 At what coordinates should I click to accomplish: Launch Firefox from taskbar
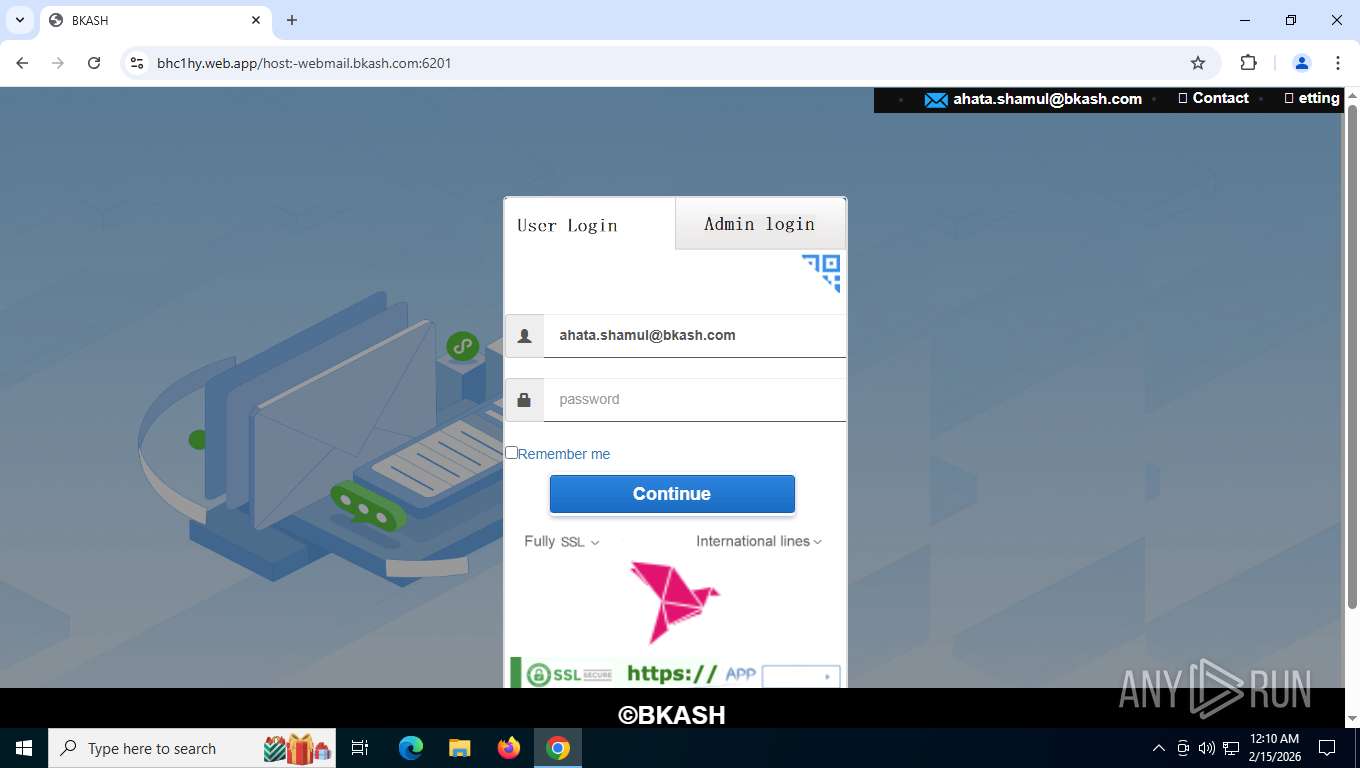(x=509, y=748)
